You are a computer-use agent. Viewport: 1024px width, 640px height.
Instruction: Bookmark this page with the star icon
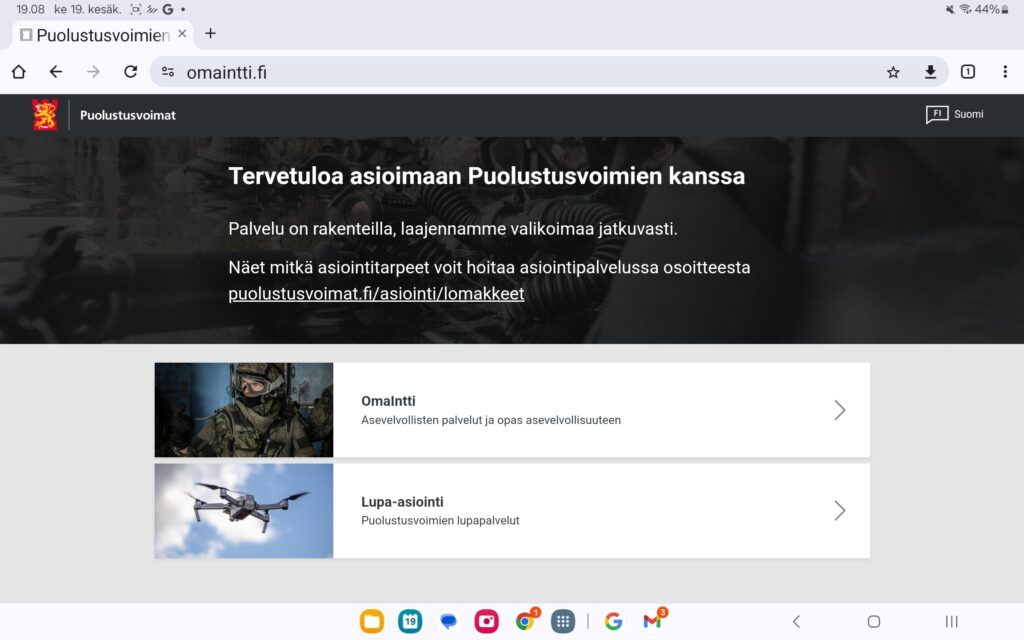(893, 72)
